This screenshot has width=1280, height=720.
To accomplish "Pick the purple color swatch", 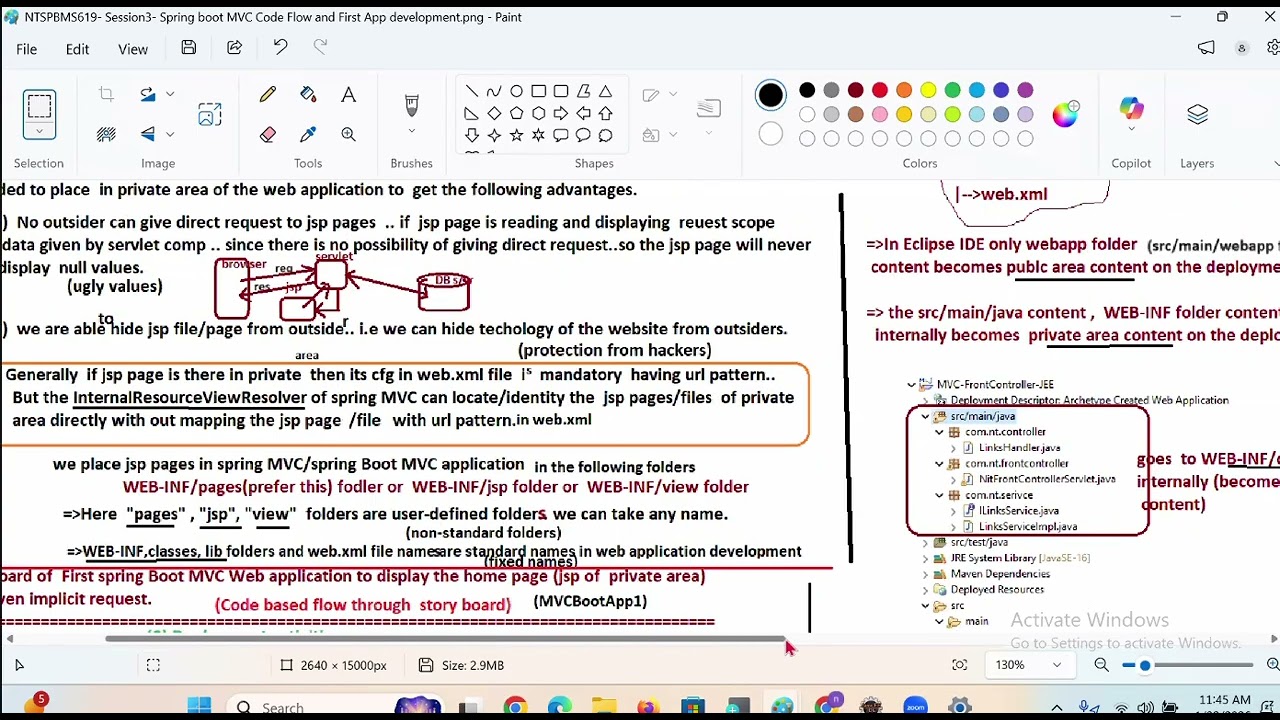I will point(1025,90).
